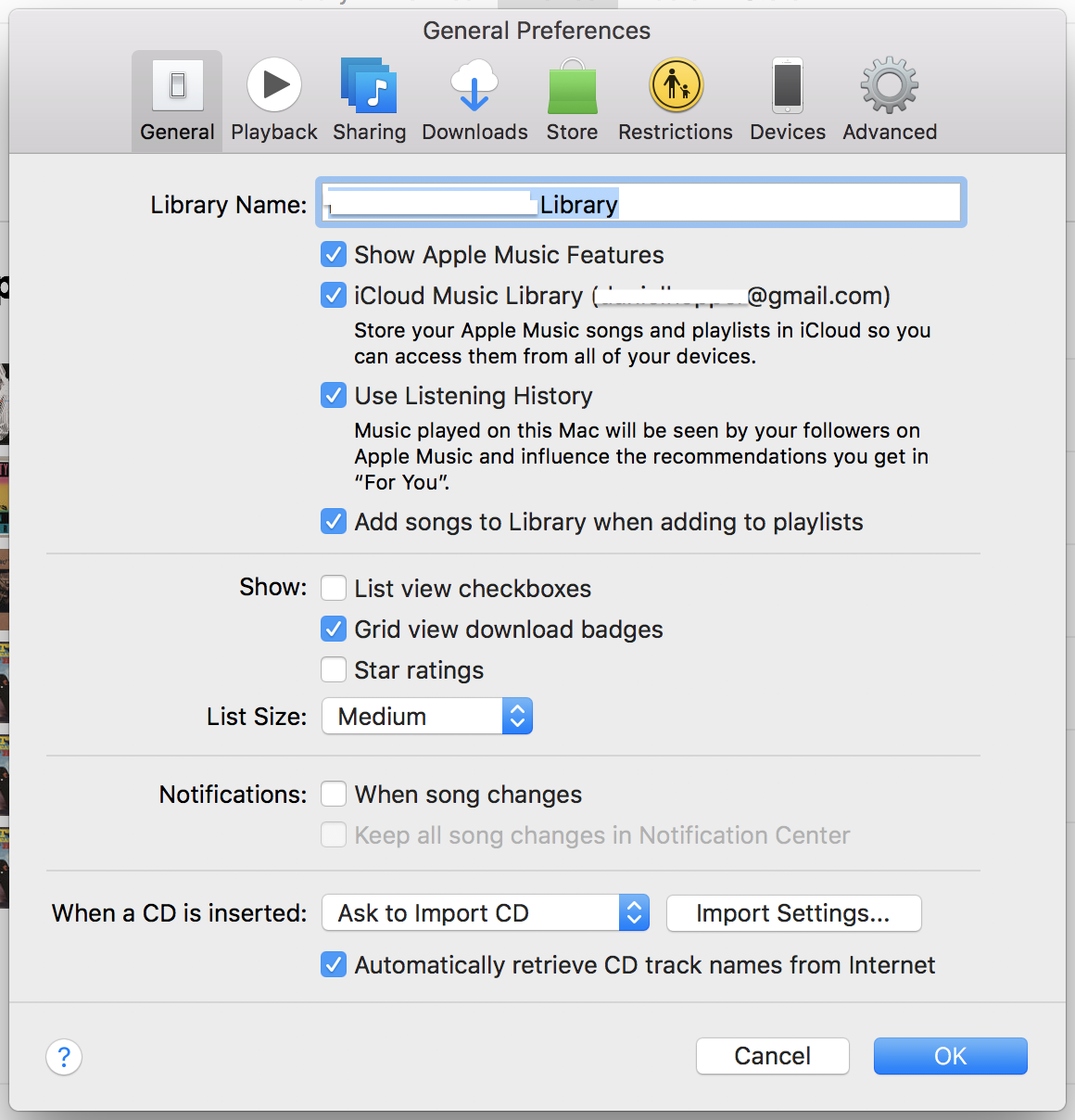Open the List Size Medium dropdown

pyautogui.click(x=427, y=716)
